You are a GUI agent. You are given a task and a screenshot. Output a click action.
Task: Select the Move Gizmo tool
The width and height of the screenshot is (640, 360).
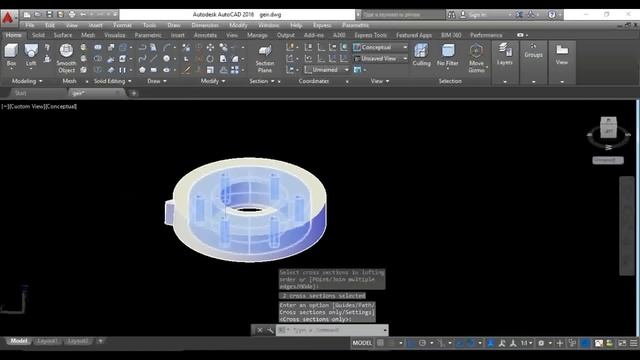(x=476, y=58)
